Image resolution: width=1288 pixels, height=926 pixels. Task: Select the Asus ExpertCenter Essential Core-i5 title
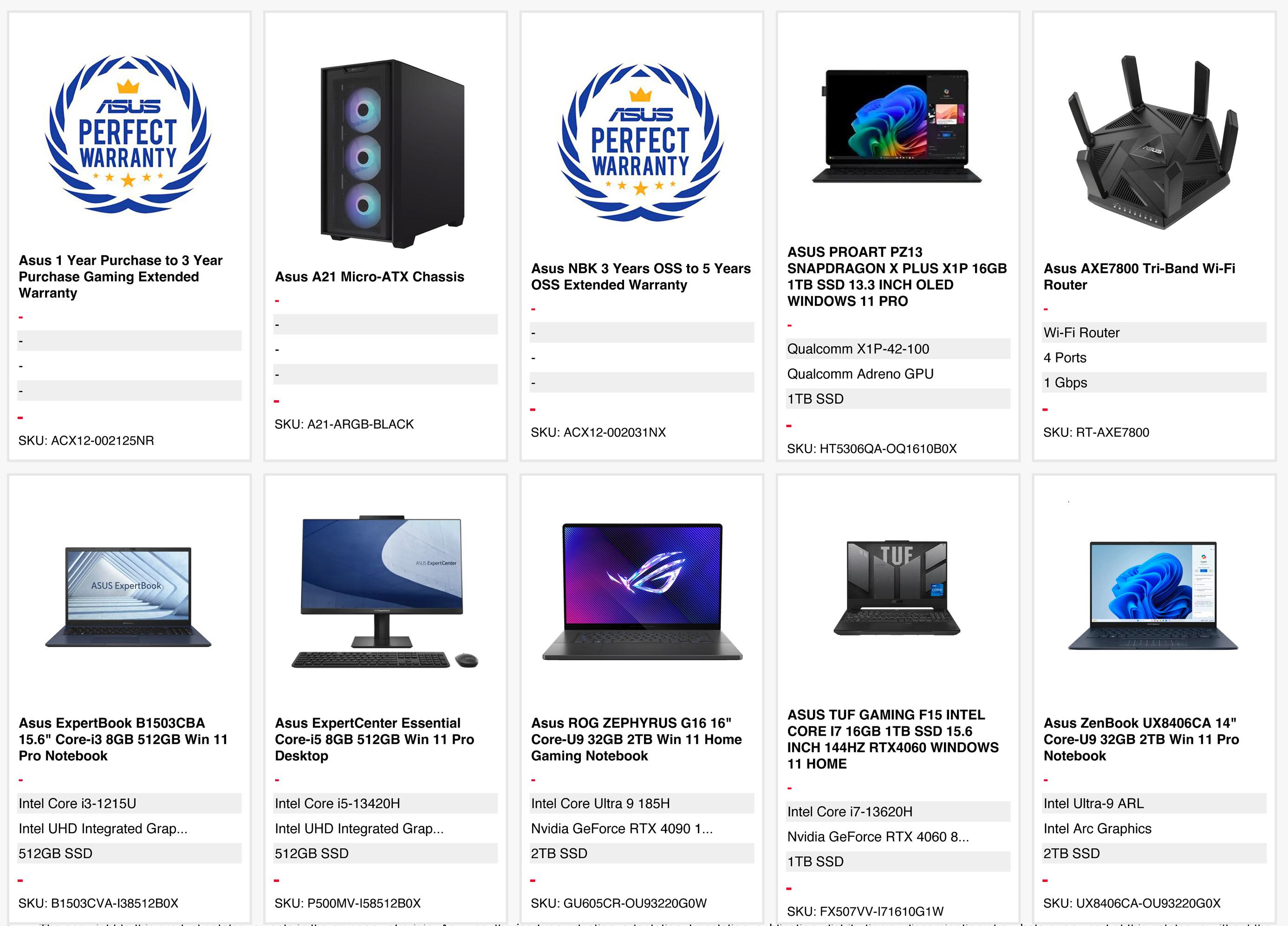coord(374,739)
